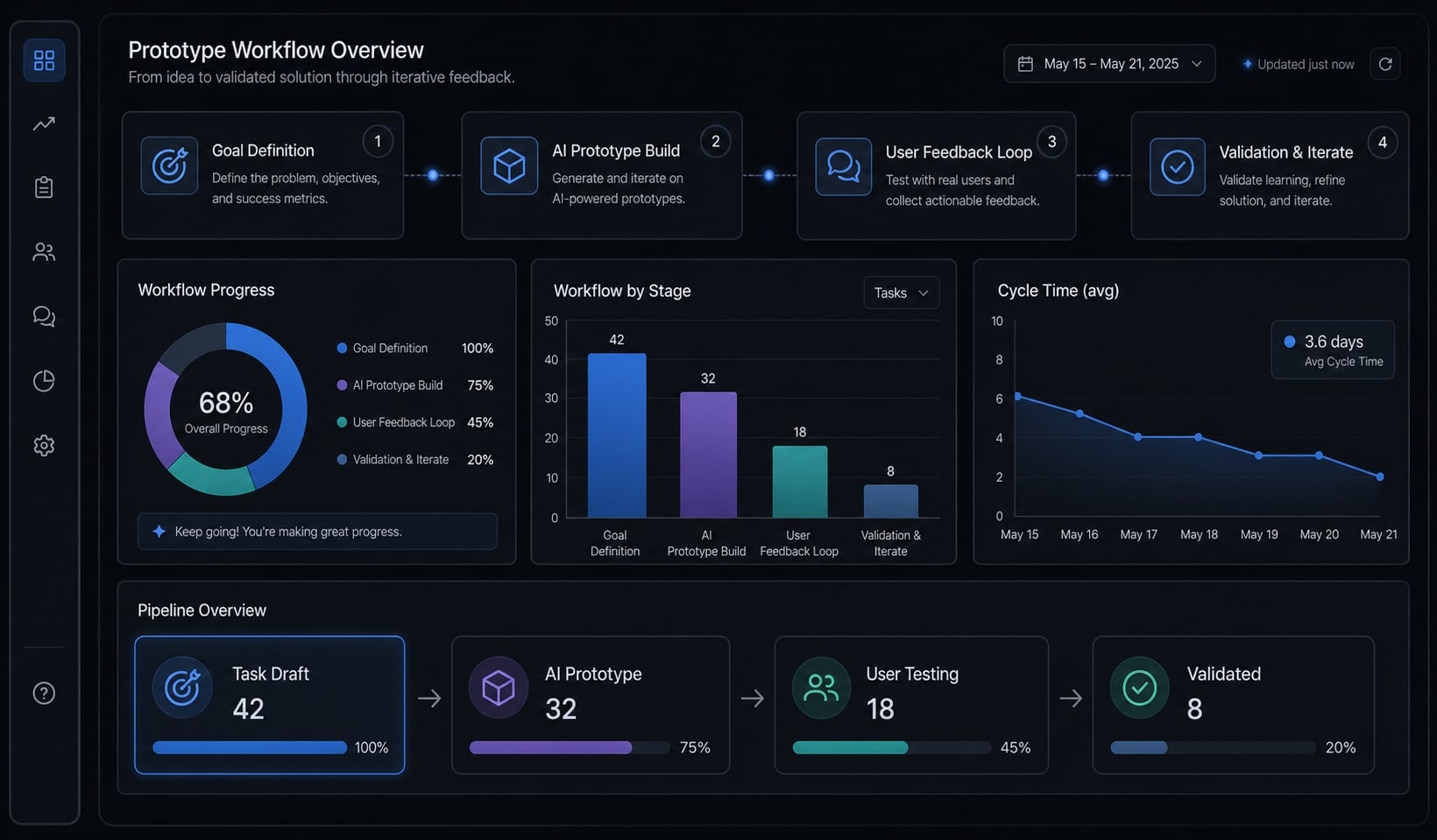Click the User Feedback Loop bar showing 18

(x=799, y=482)
